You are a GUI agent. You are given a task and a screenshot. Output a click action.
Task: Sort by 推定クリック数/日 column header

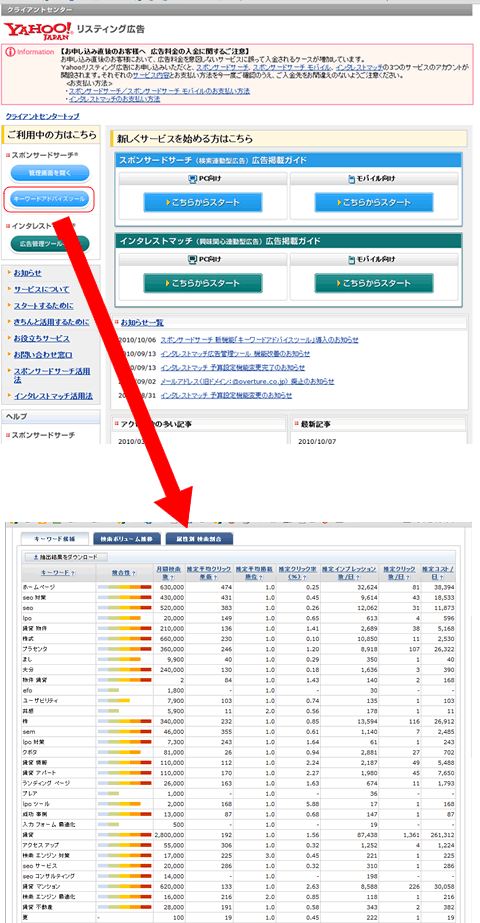click(x=399, y=573)
